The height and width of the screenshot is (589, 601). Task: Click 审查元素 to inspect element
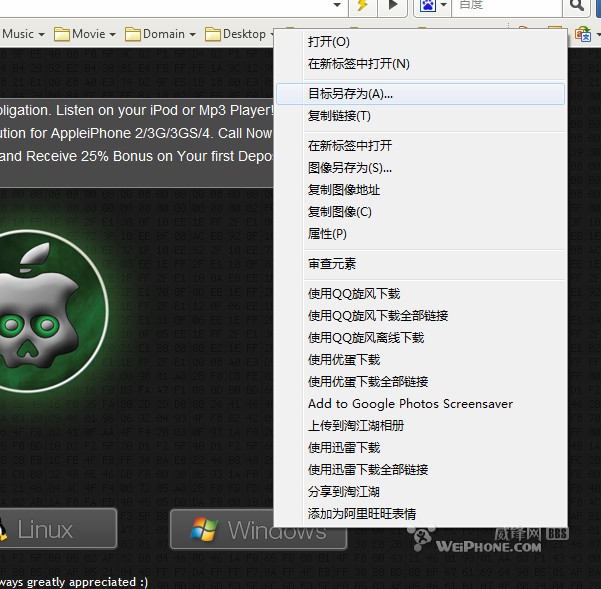[332, 264]
